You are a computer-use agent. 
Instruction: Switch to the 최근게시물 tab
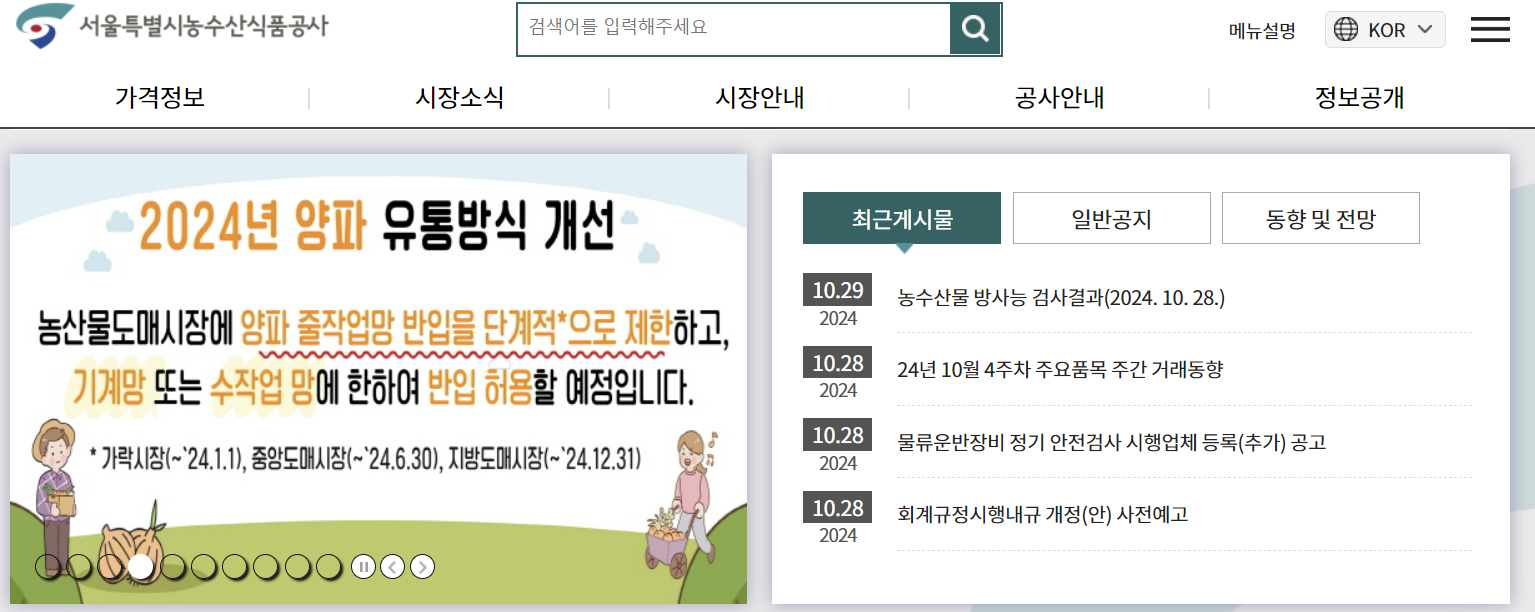click(902, 218)
